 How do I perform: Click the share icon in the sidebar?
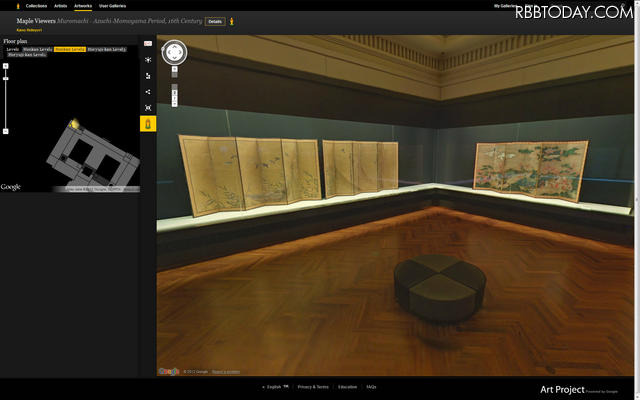point(148,92)
